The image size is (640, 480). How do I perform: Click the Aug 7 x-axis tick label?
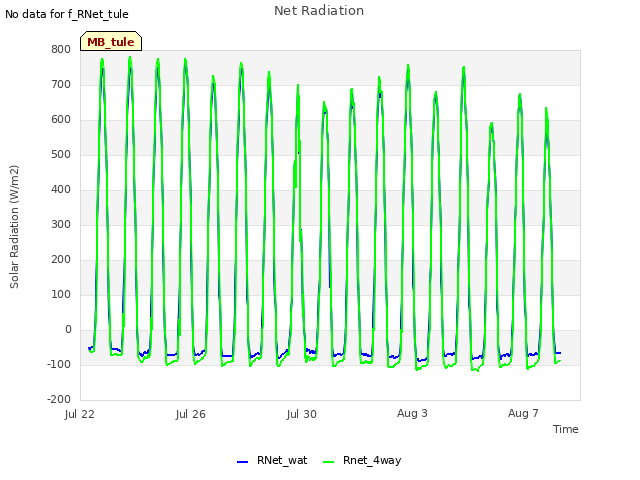coord(523,413)
